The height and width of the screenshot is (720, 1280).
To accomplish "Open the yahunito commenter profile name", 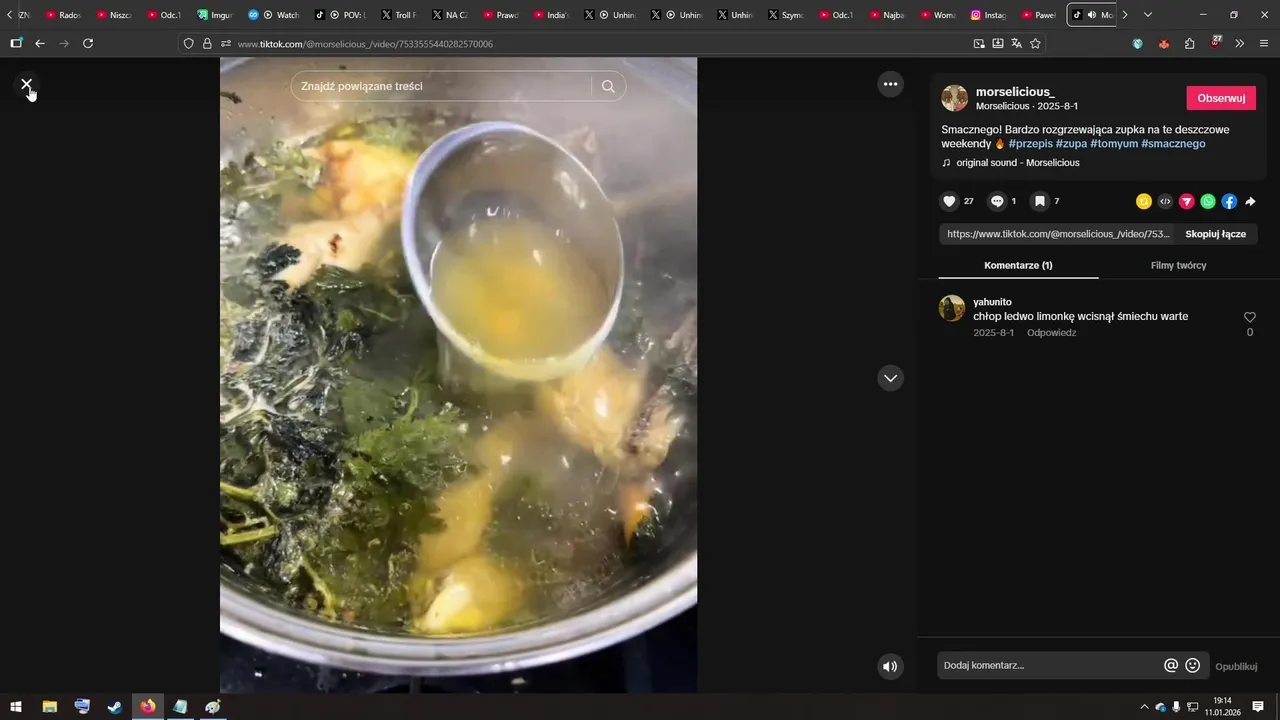I will [x=992, y=302].
